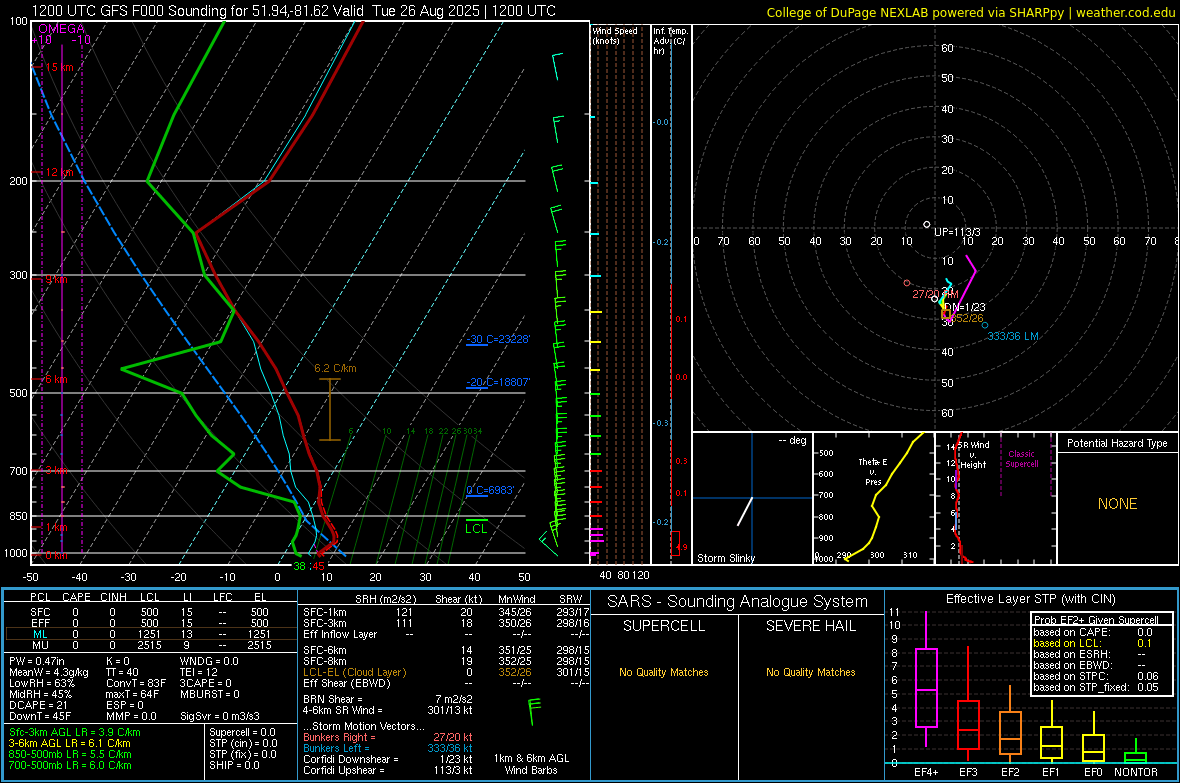
Task: Click the Classic Supercell label
Action: 1021,459
